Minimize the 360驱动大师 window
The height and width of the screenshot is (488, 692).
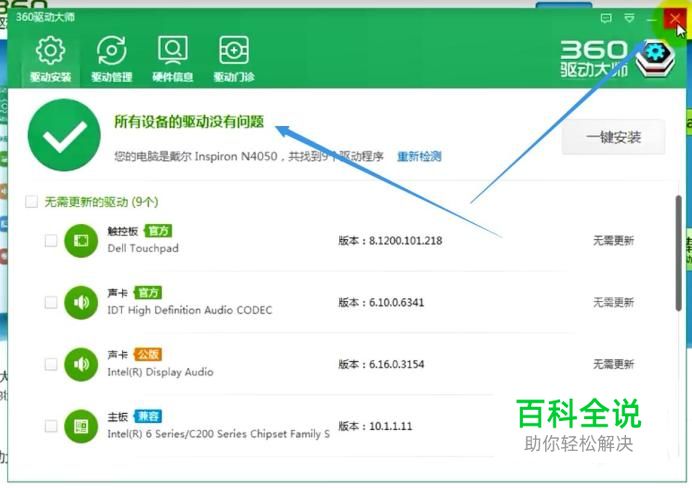point(651,19)
